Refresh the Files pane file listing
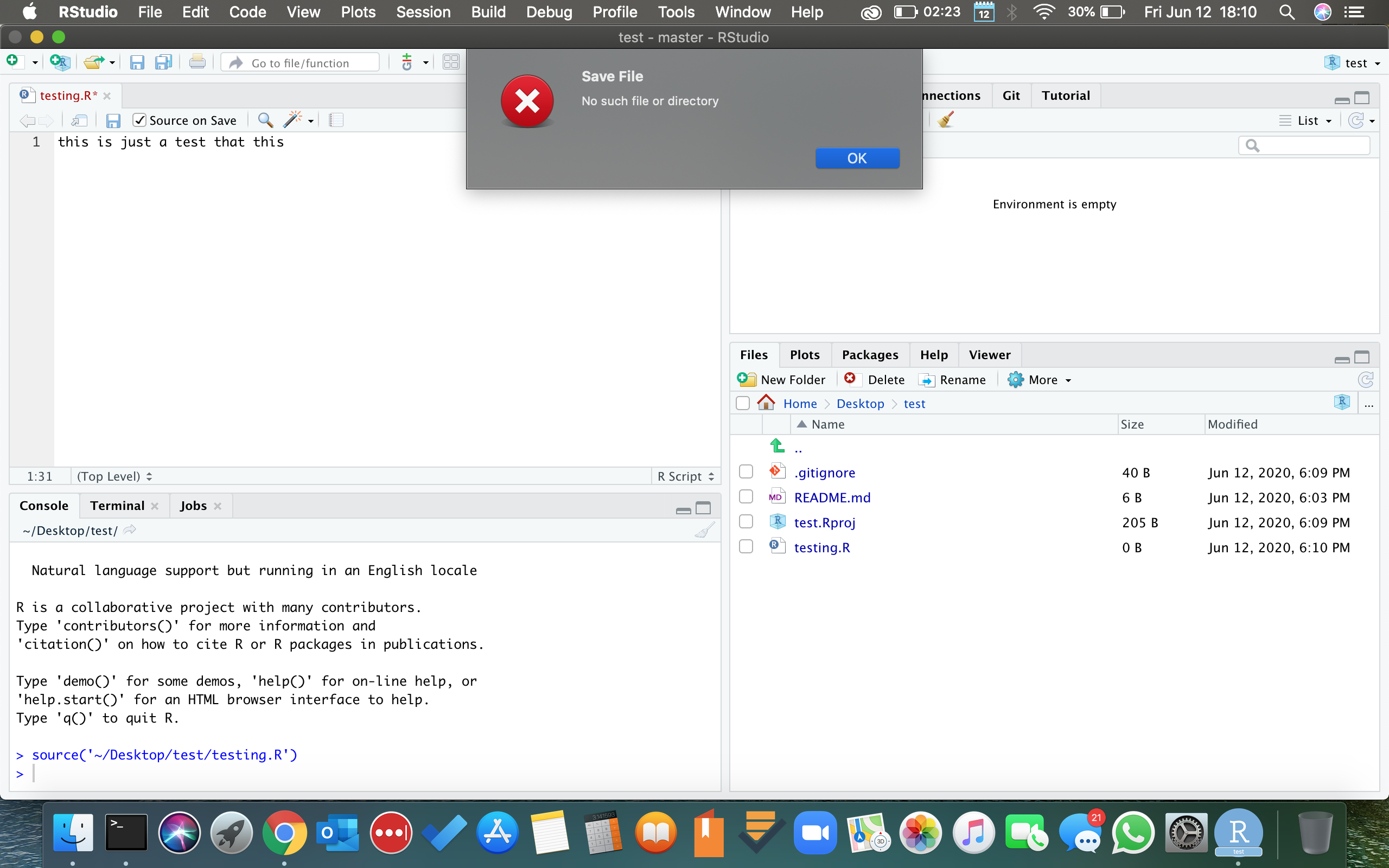 tap(1366, 379)
